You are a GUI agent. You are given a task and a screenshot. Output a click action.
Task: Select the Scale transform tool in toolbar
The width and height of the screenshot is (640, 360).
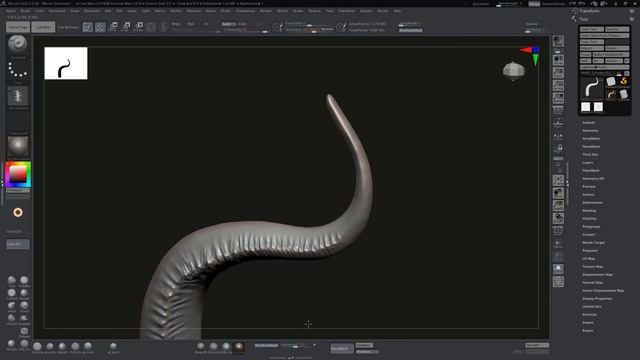[x=126, y=27]
